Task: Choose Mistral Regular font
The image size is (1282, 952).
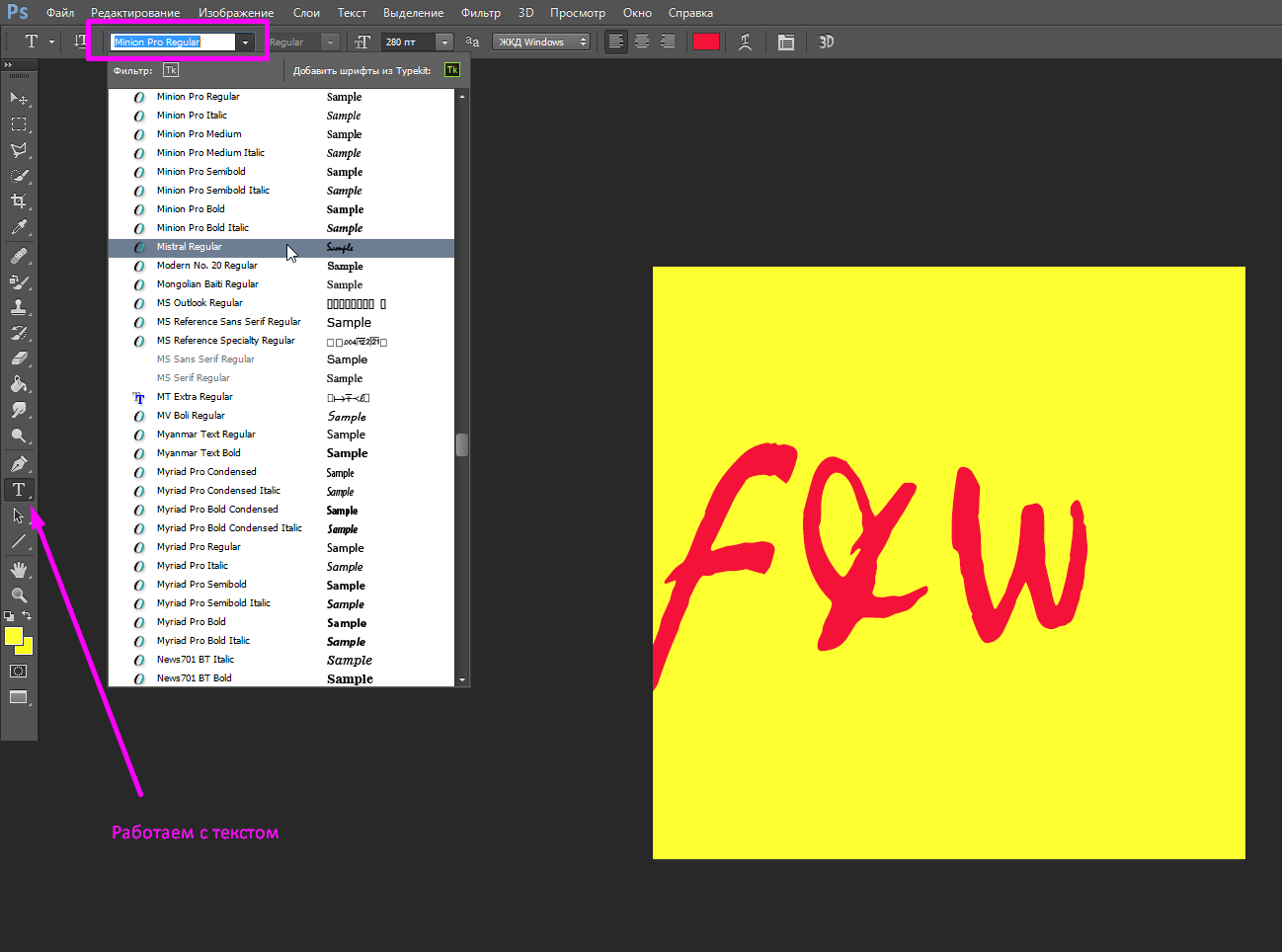Action: pyautogui.click(x=281, y=247)
